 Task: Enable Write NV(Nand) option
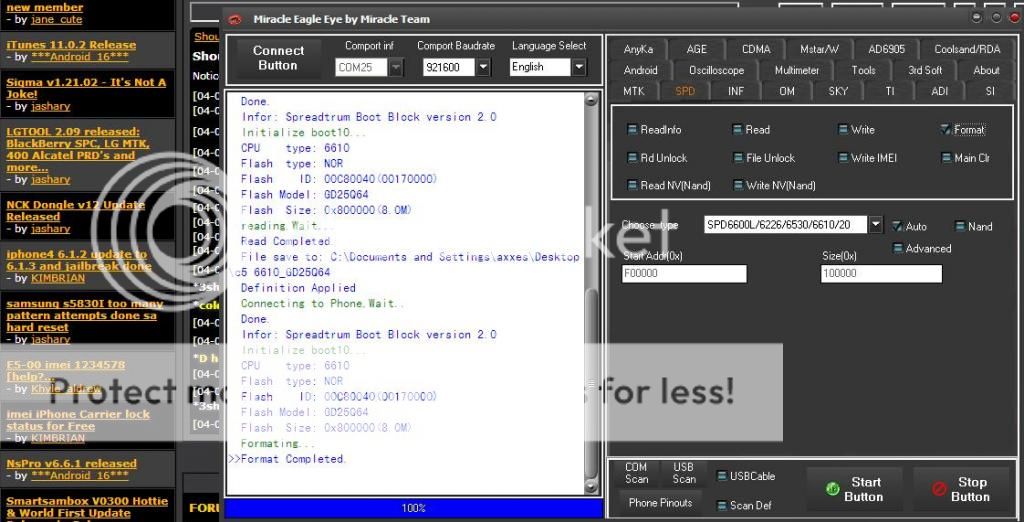(x=739, y=185)
